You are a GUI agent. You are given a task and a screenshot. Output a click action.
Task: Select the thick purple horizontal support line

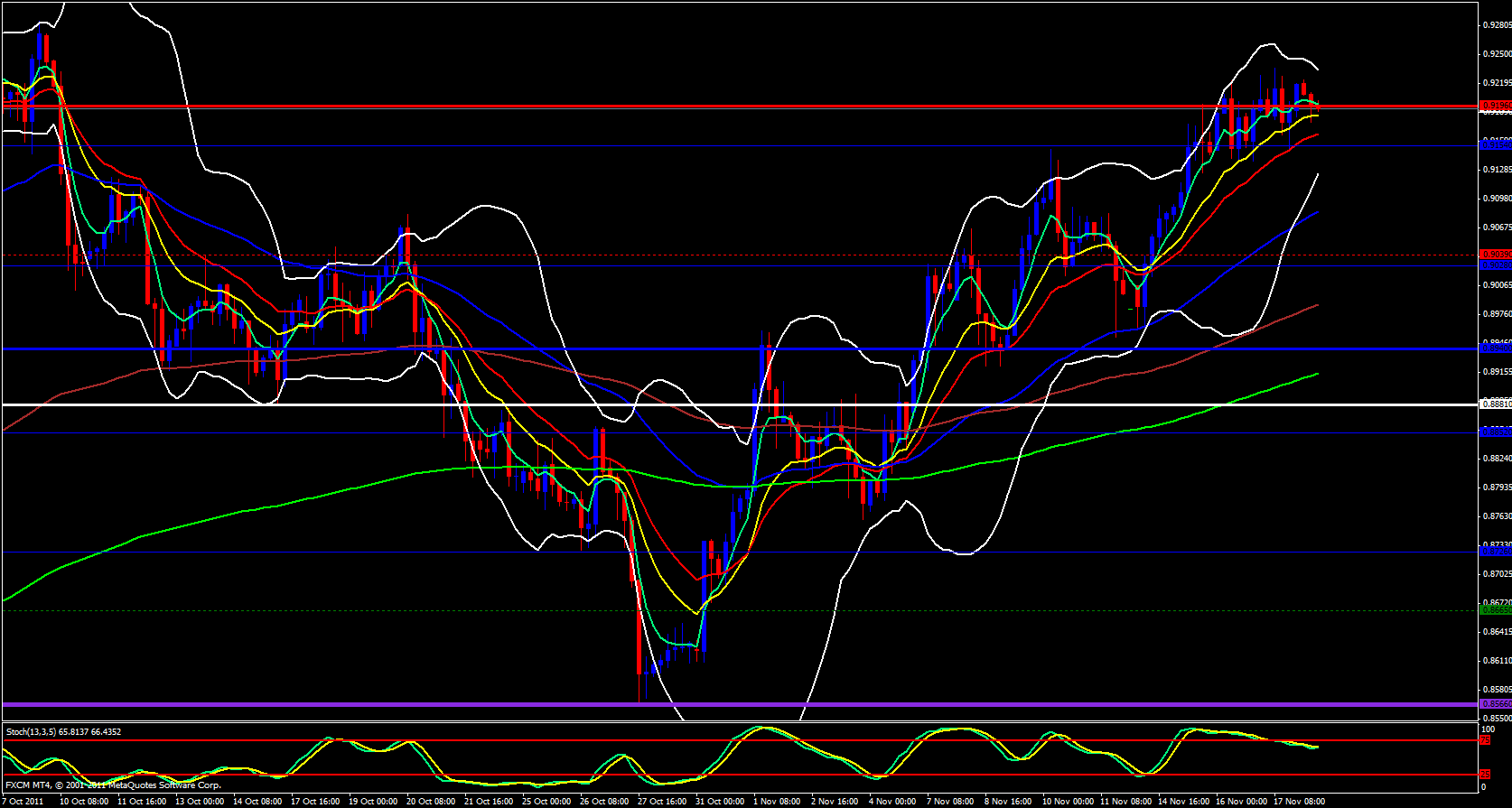(x=723, y=704)
